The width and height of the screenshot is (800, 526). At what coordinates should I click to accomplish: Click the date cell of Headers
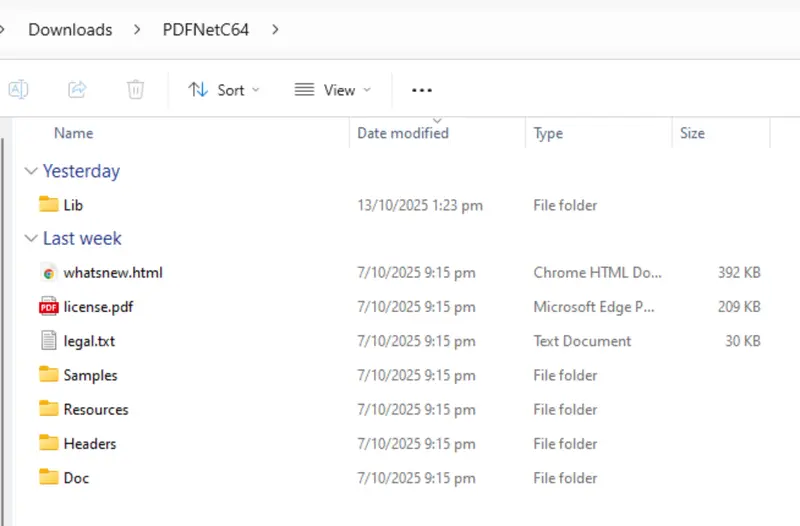click(x=416, y=444)
